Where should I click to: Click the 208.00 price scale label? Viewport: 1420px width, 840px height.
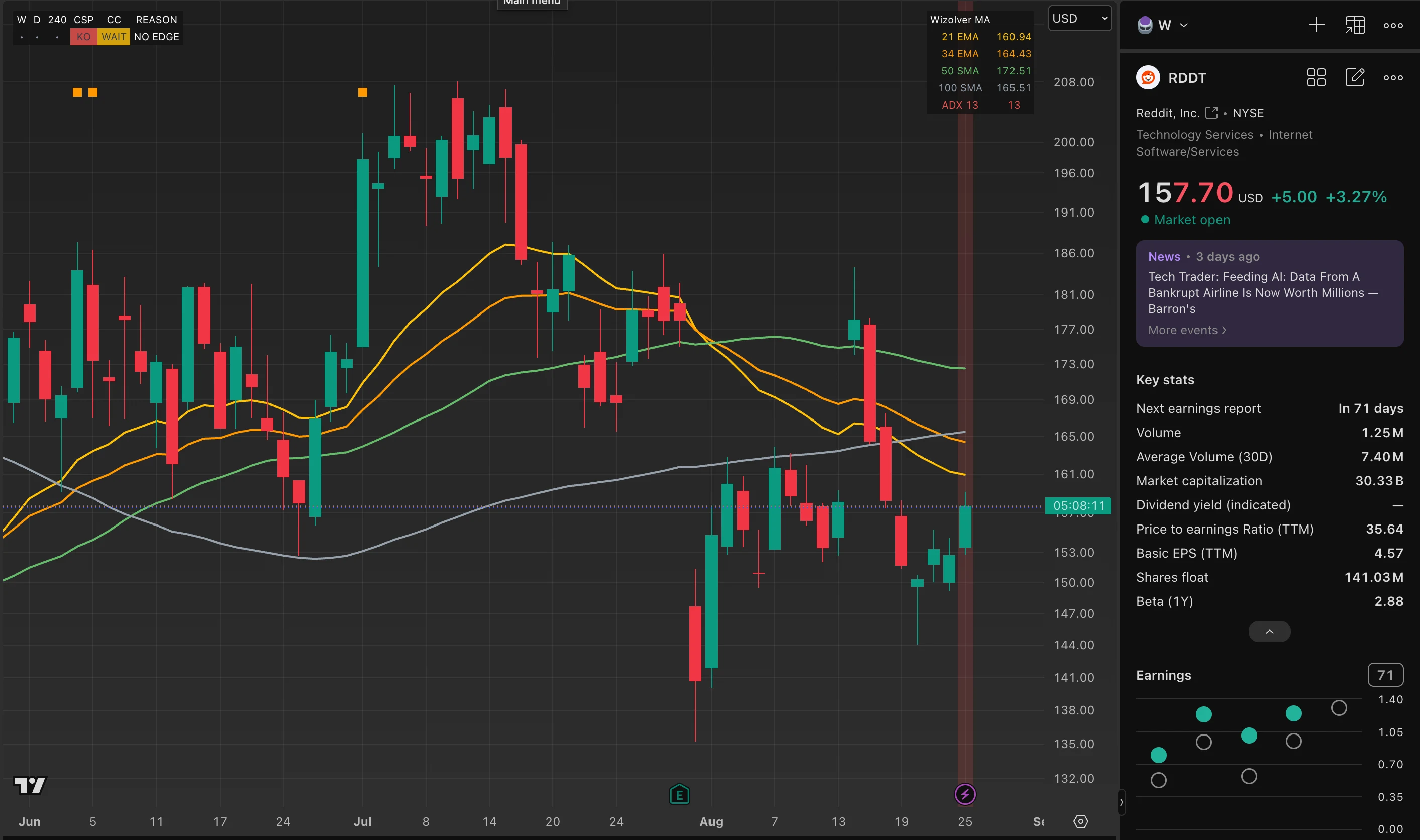pos(1074,82)
